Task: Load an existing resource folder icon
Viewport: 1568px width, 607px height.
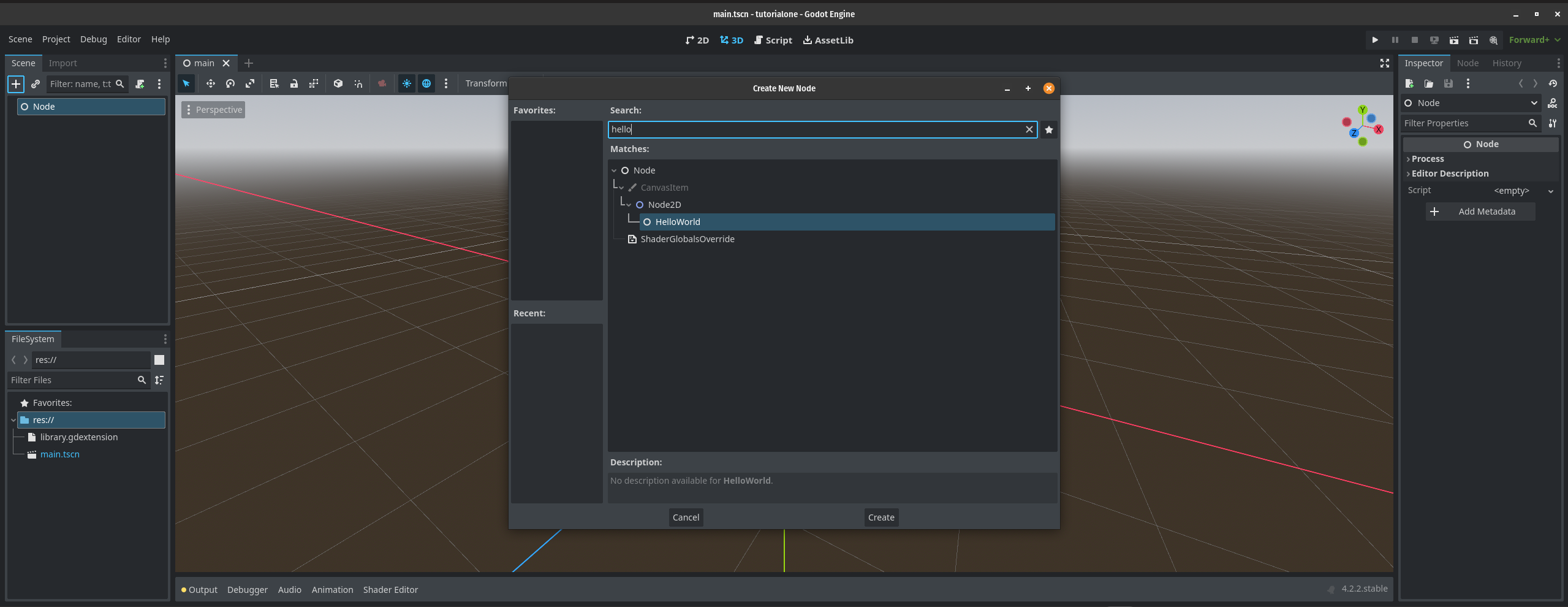Action: (1429, 83)
